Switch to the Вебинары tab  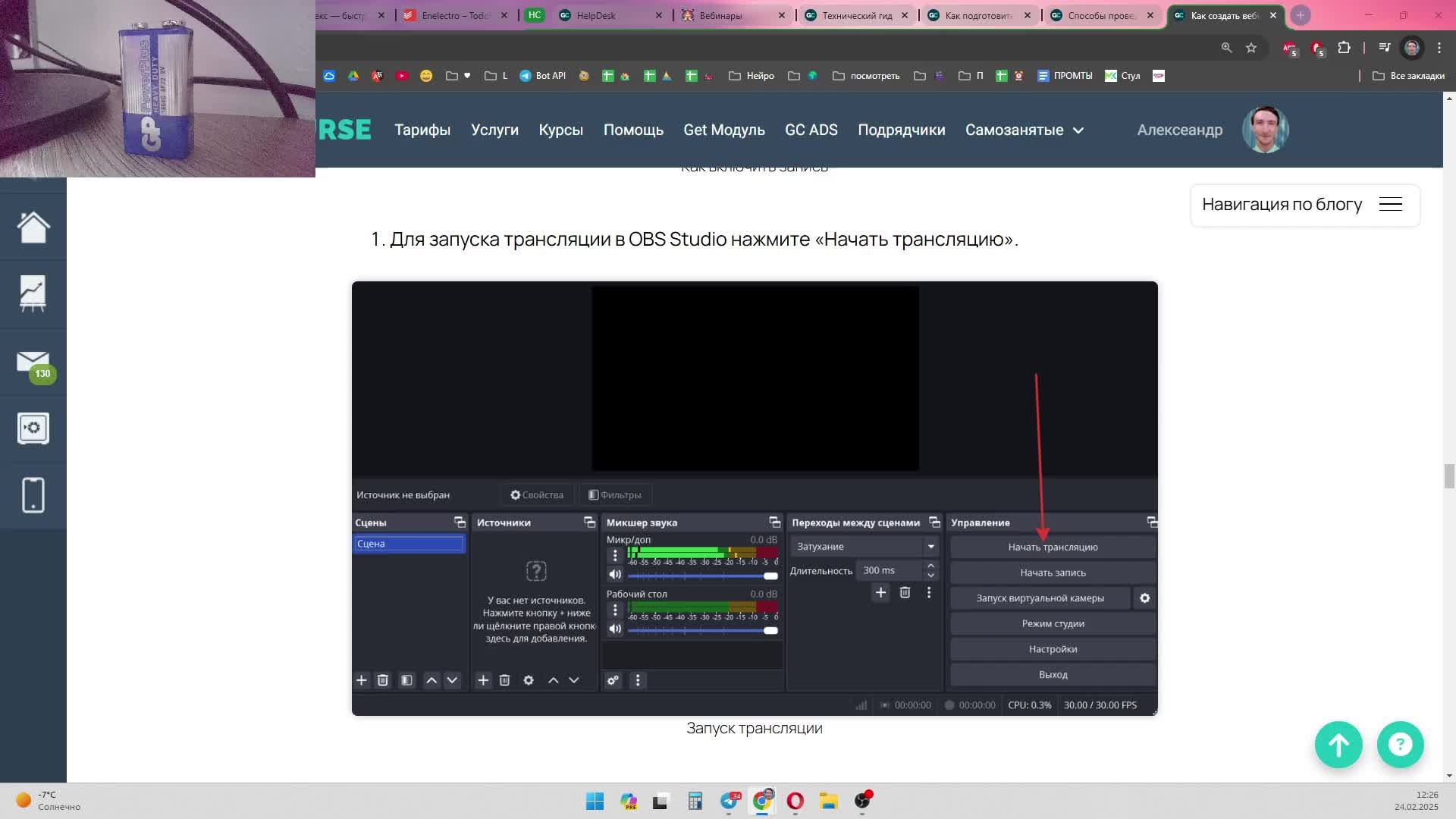point(733,15)
